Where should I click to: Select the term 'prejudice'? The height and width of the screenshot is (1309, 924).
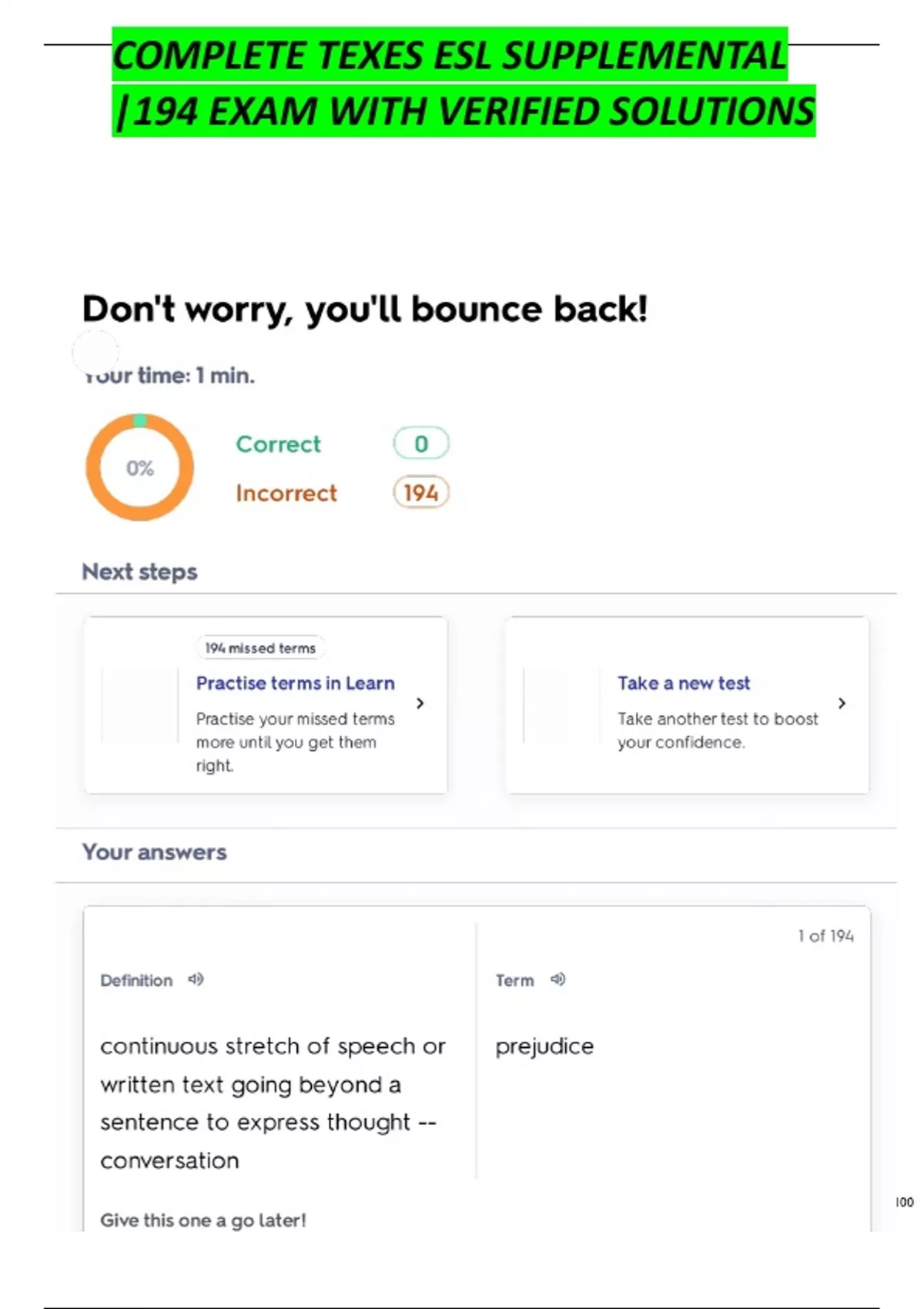(544, 1046)
